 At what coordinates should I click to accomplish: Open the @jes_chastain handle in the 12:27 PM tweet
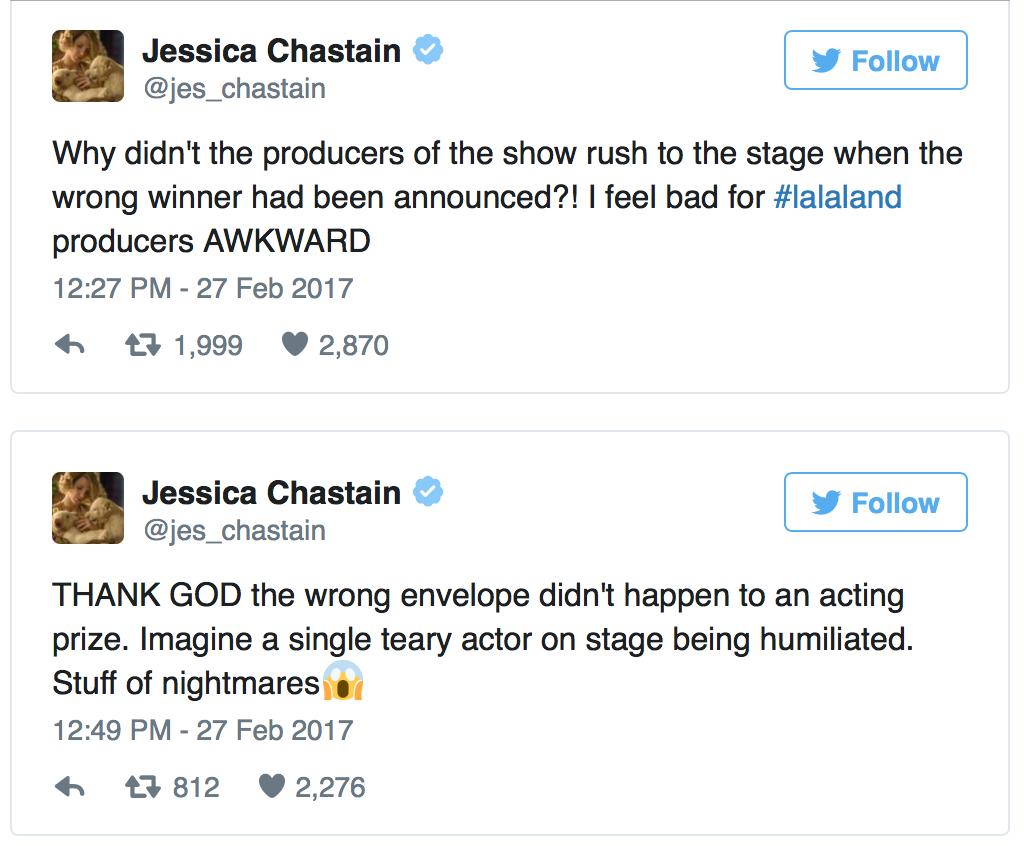[233, 88]
